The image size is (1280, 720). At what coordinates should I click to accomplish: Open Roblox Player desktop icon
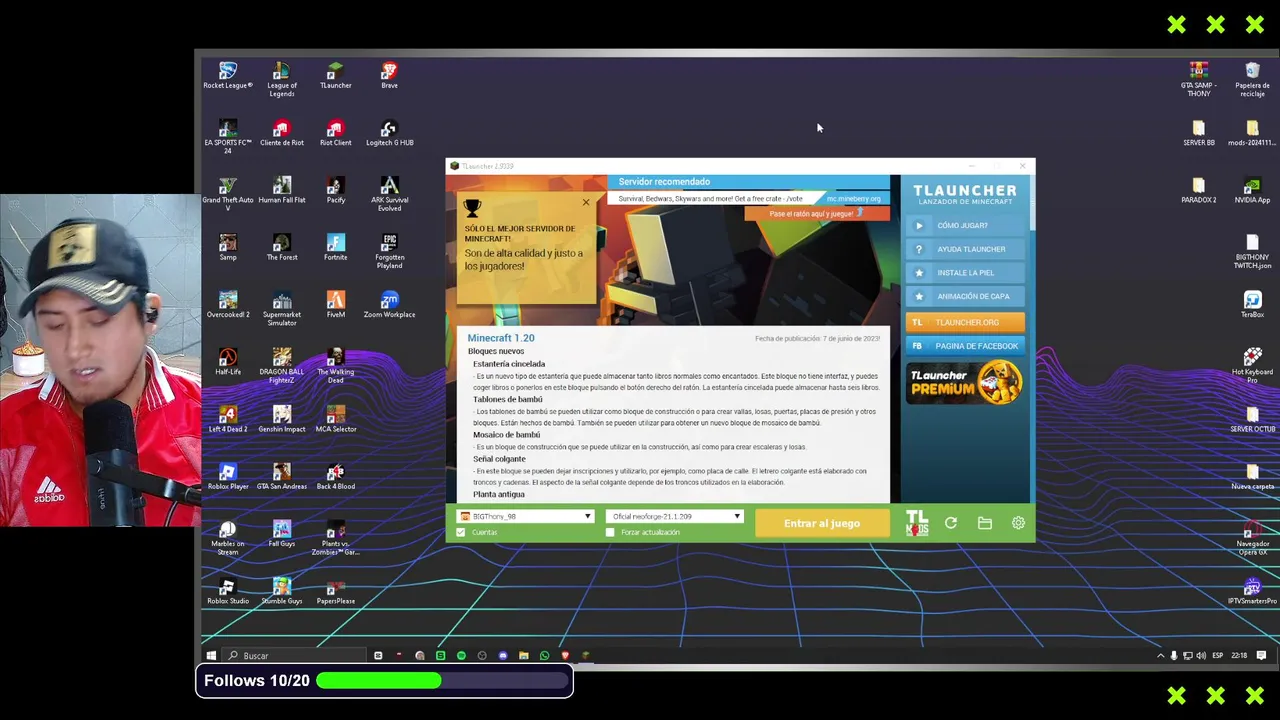point(228,476)
